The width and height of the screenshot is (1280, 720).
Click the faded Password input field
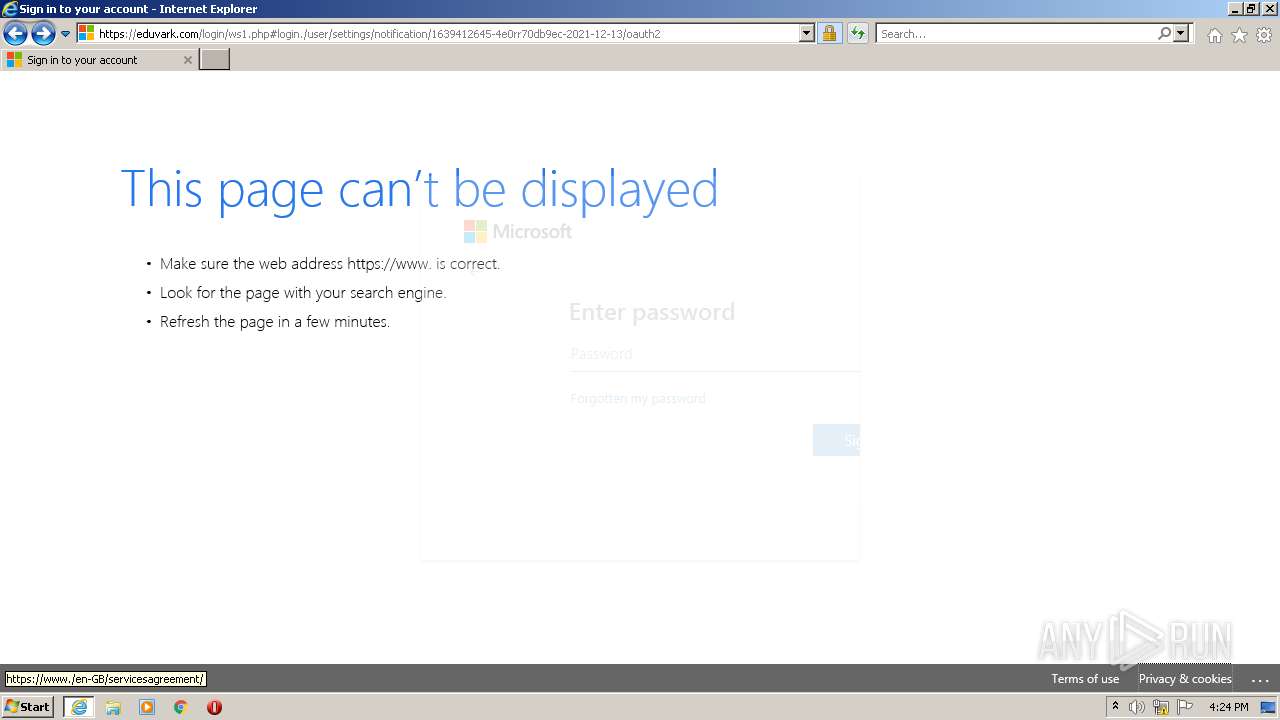click(714, 354)
